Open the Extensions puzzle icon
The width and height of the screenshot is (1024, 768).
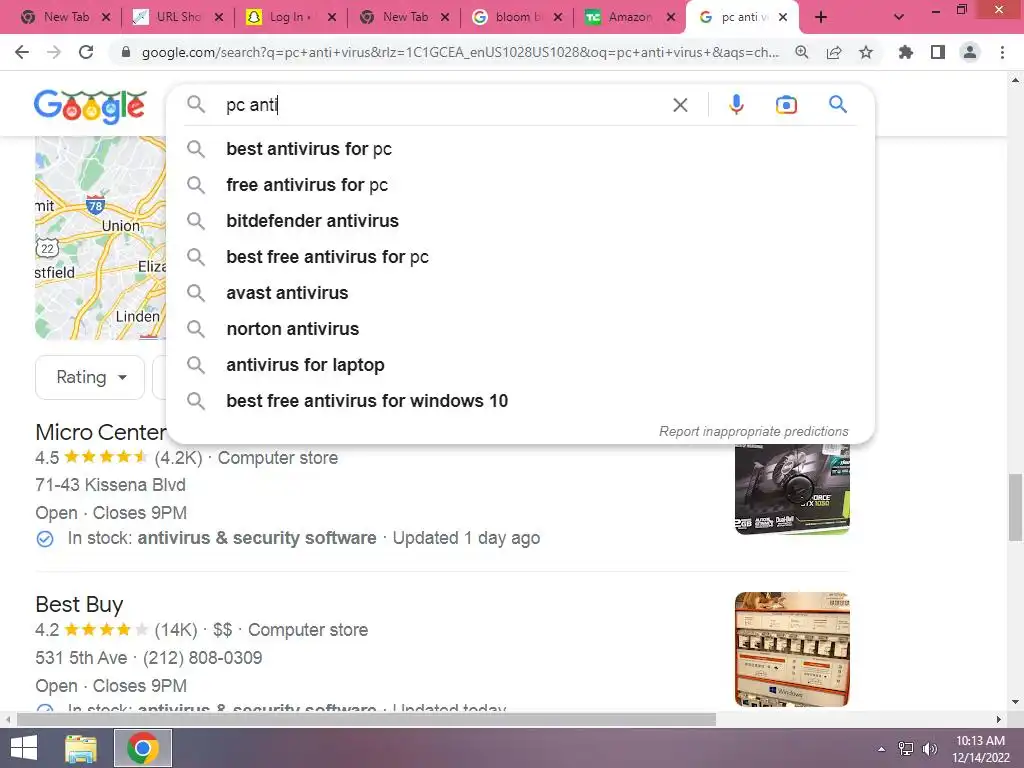906,52
